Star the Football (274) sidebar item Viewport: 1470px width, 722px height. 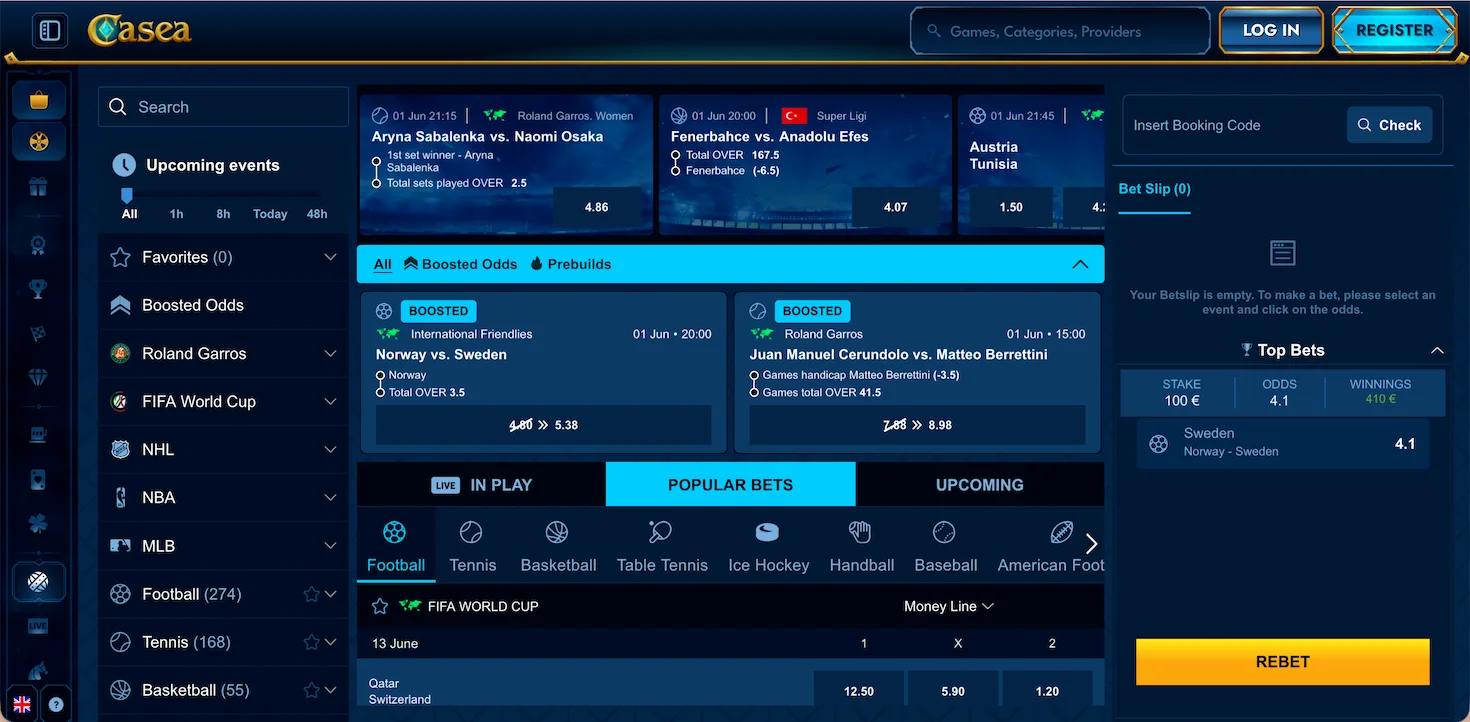coord(311,594)
